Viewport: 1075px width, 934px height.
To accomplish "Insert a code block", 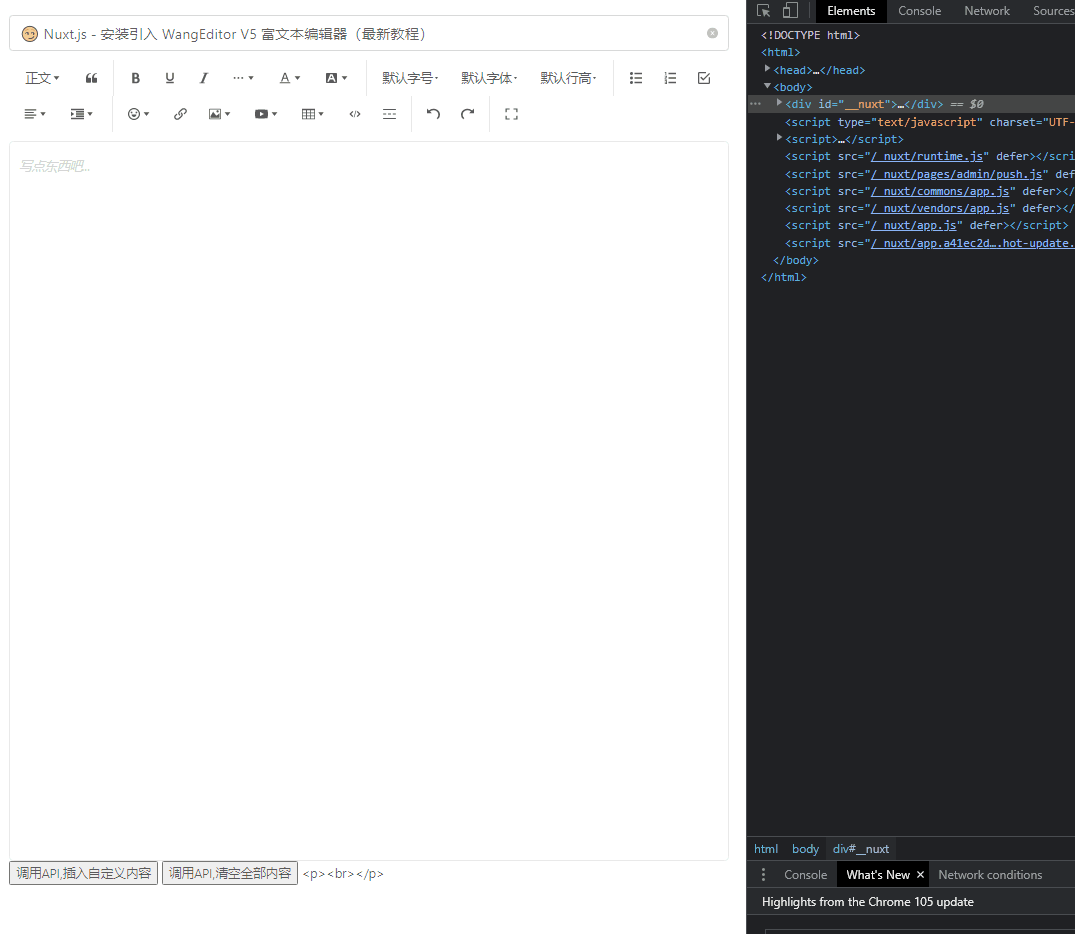I will 354,114.
